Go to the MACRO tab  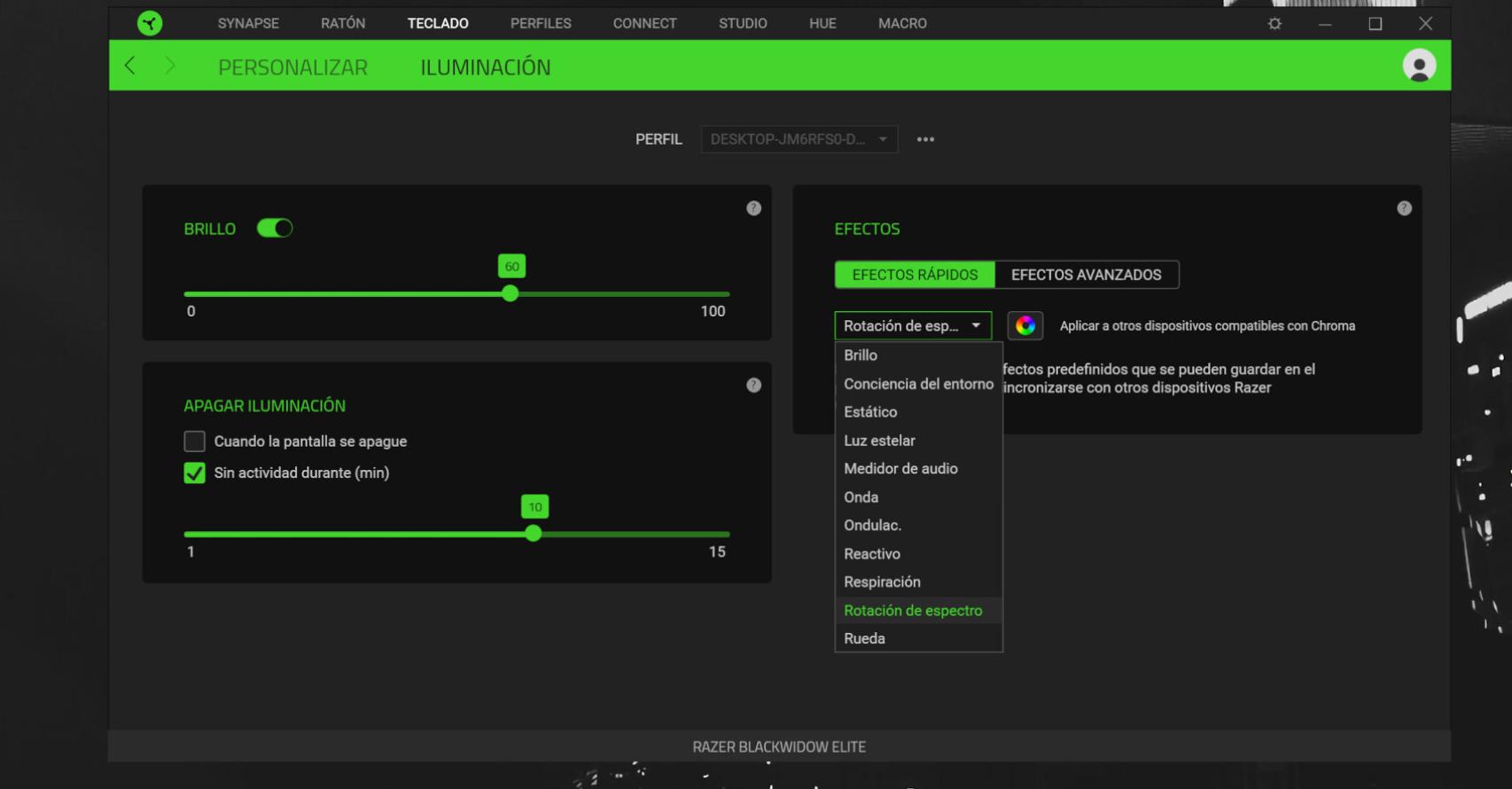(x=902, y=24)
